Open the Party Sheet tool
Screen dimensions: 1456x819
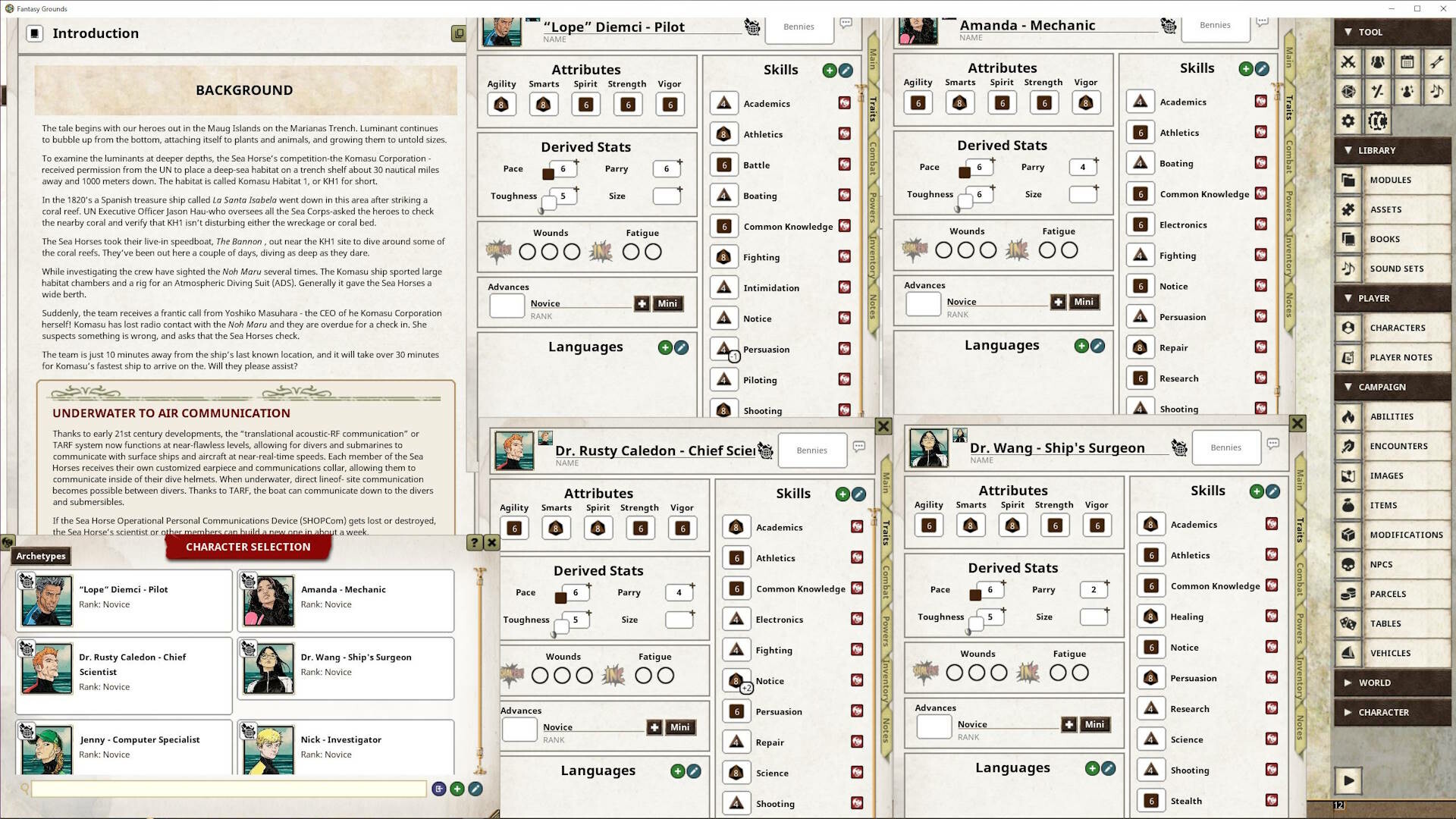pyautogui.click(x=1377, y=62)
